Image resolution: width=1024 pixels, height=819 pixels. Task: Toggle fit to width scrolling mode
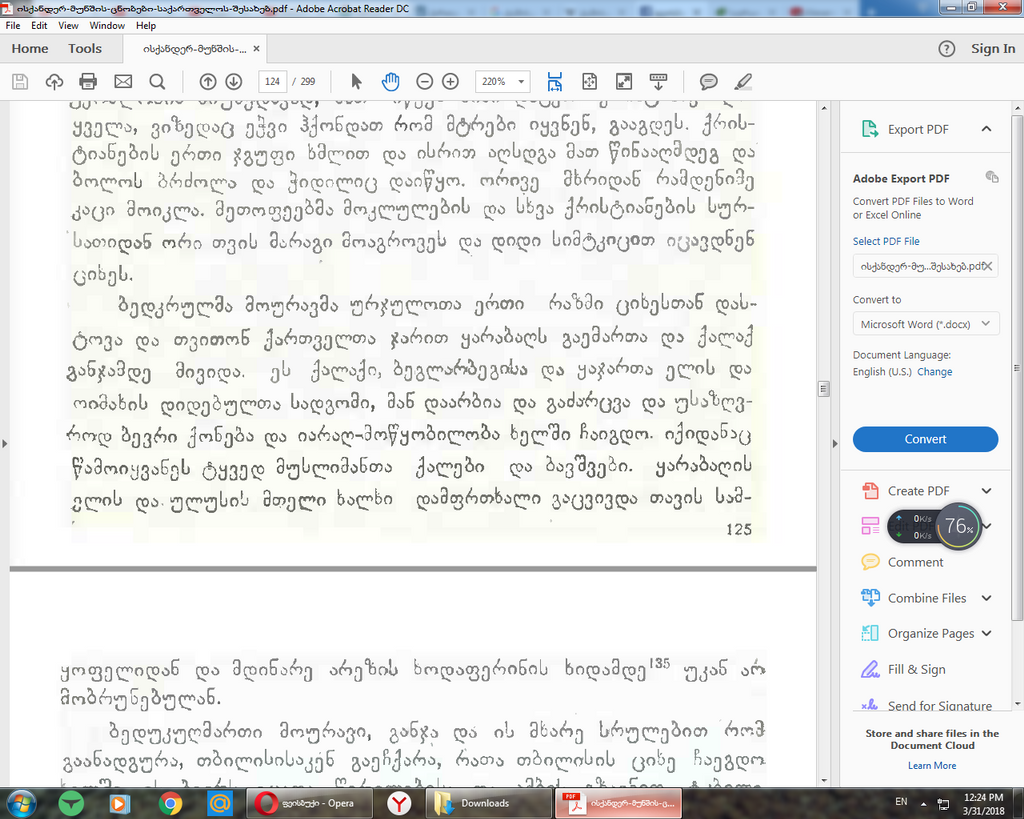pyautogui.click(x=555, y=81)
